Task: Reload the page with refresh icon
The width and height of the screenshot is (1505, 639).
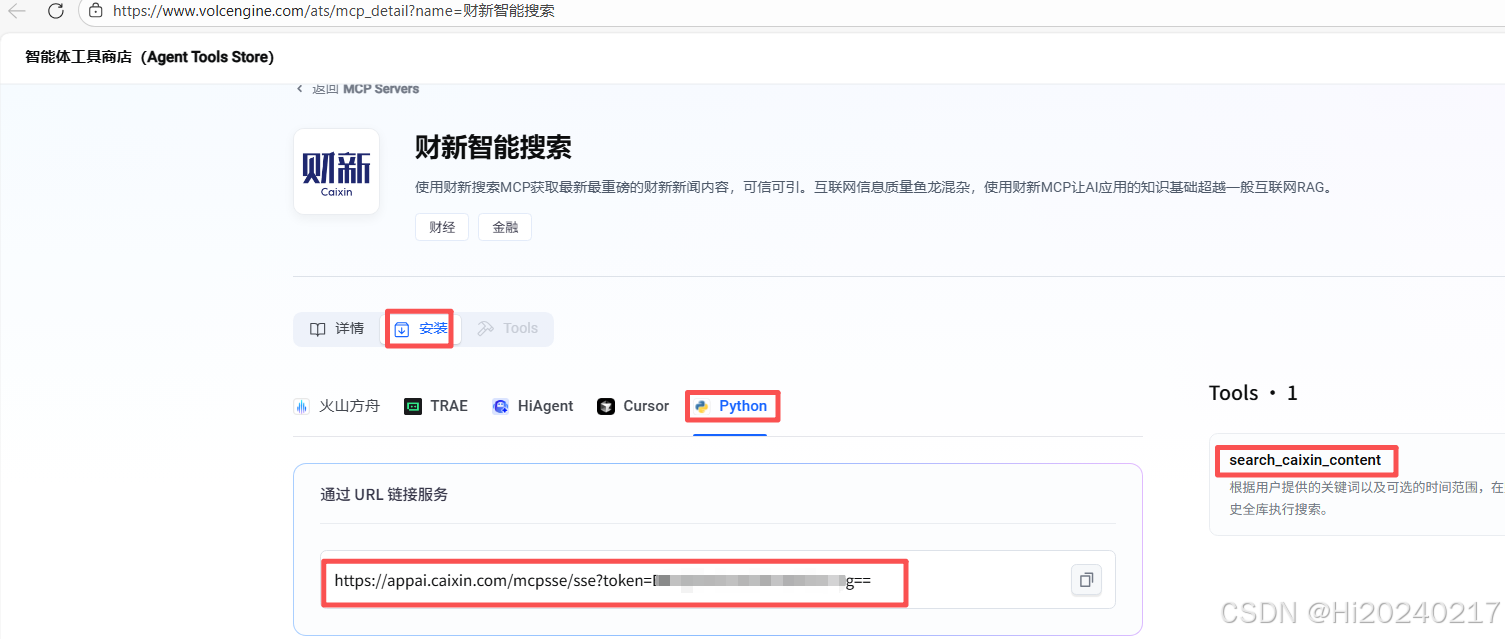Action: tap(56, 11)
